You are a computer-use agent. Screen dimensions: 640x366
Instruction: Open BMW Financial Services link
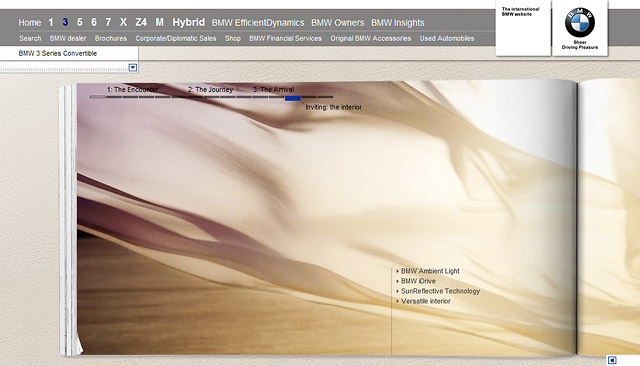point(285,38)
